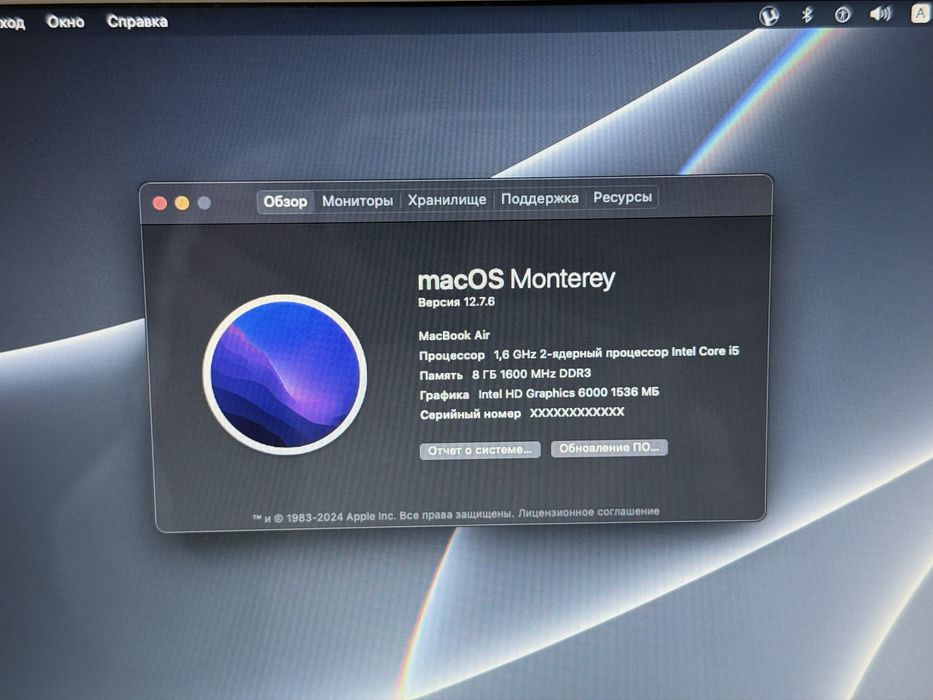Open the Окно menu

click(x=65, y=22)
